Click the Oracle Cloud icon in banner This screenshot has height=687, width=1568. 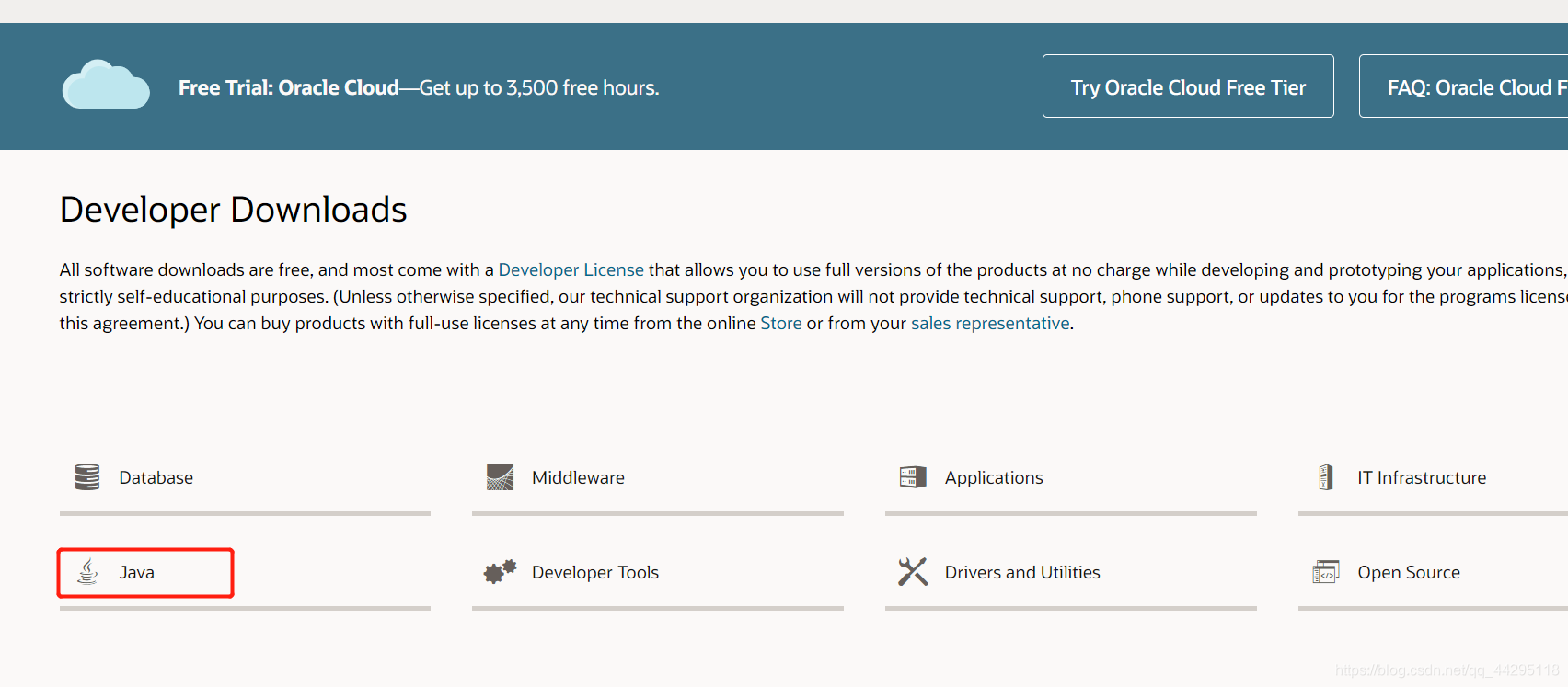point(106,85)
